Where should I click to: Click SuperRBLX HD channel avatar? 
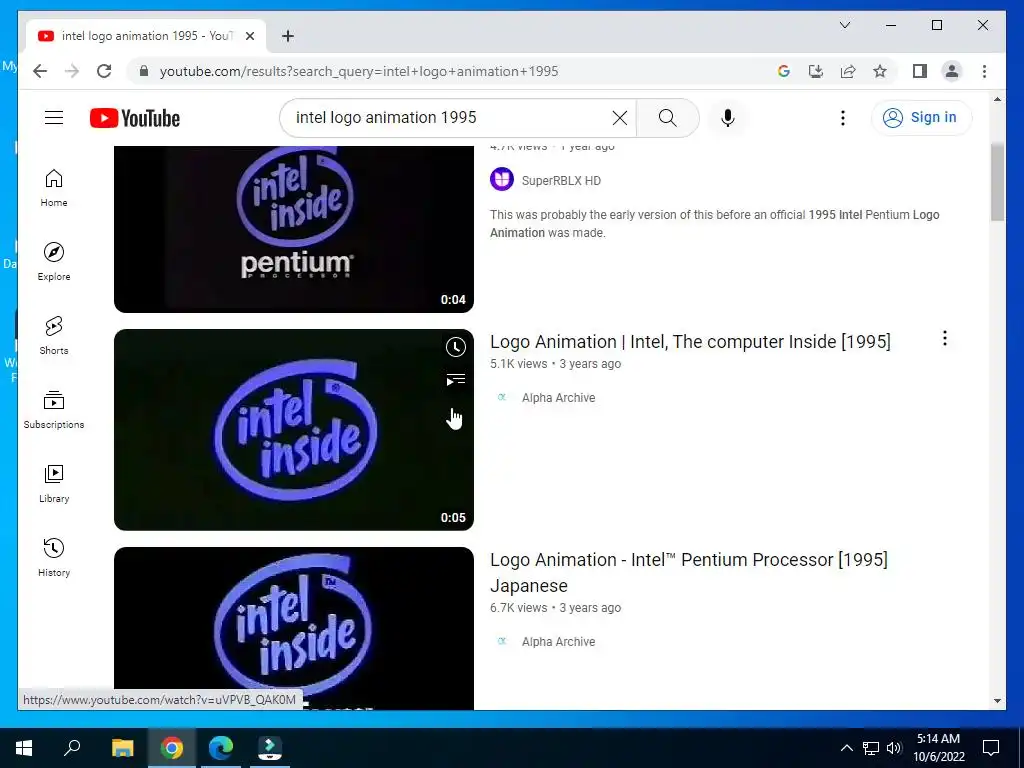(x=502, y=179)
